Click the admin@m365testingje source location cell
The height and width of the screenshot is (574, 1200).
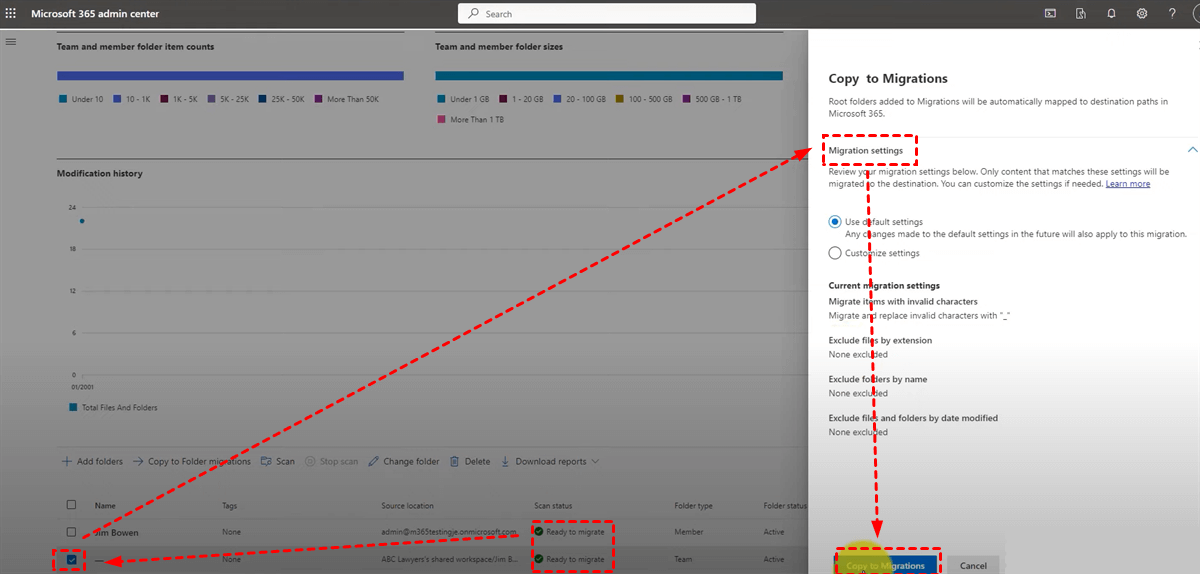(x=449, y=532)
